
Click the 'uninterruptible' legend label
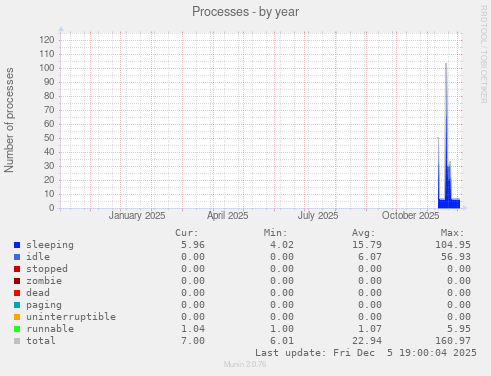point(71,317)
